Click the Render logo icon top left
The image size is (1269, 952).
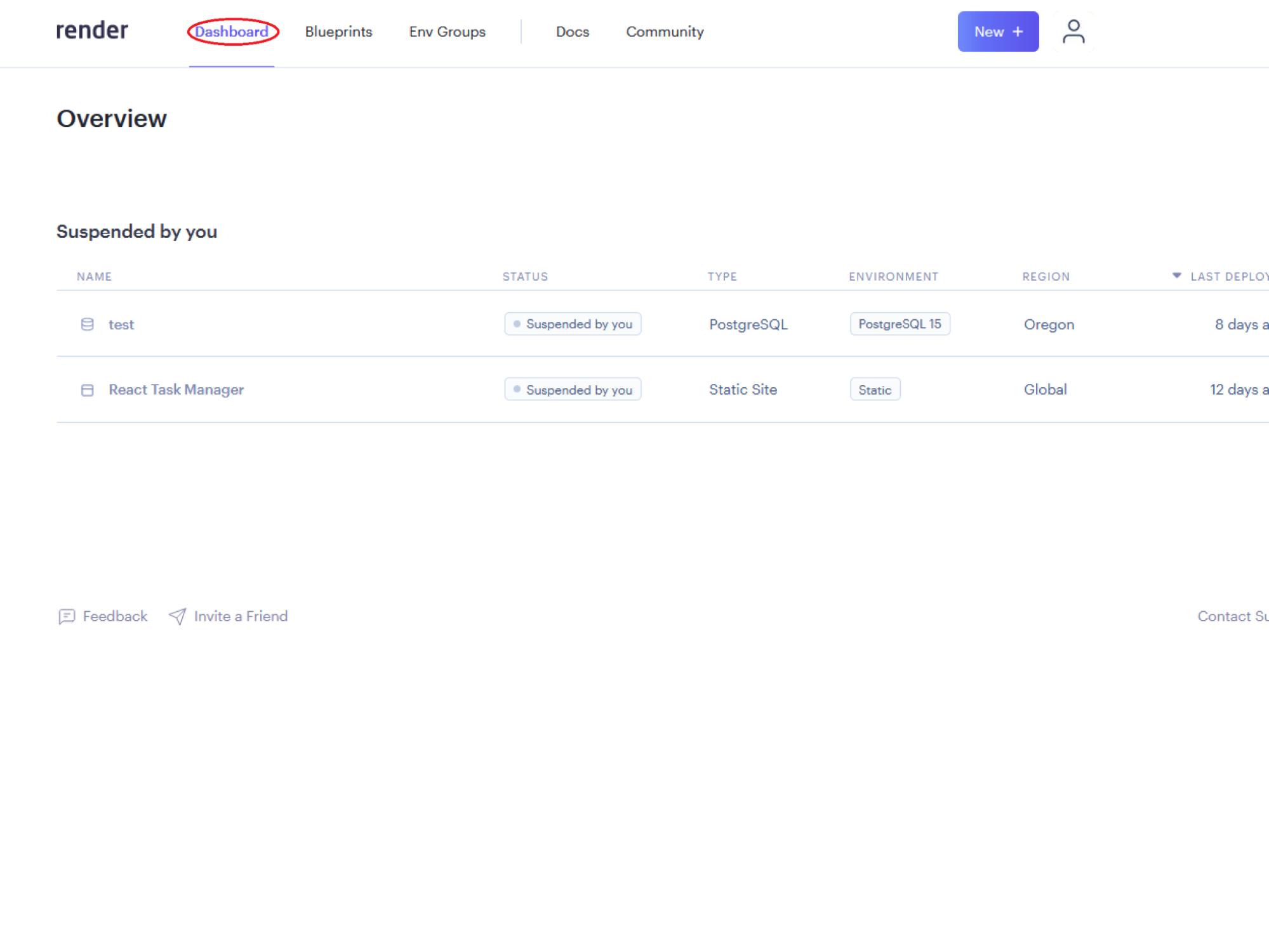point(92,32)
